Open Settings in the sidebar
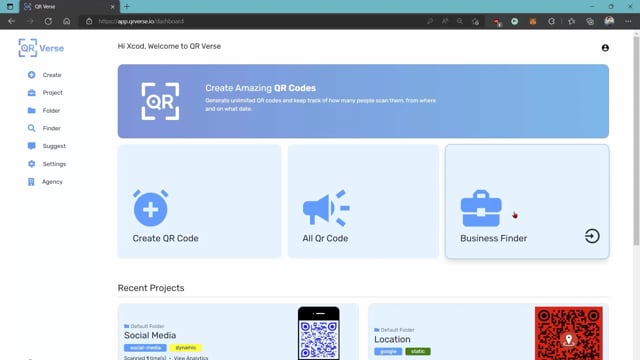The width and height of the screenshot is (640, 360). coord(54,164)
